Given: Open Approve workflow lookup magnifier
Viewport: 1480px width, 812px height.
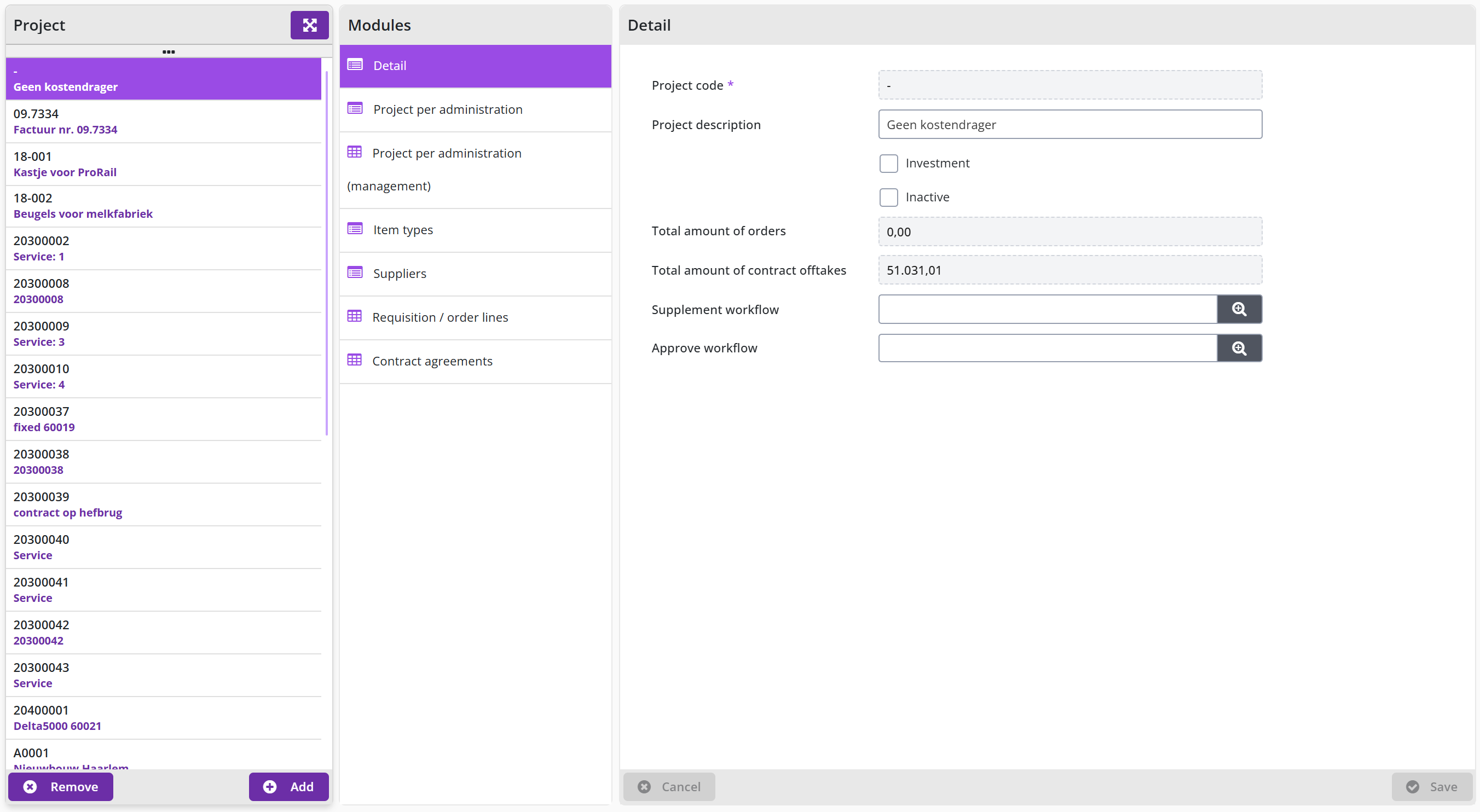Looking at the screenshot, I should tap(1239, 348).
